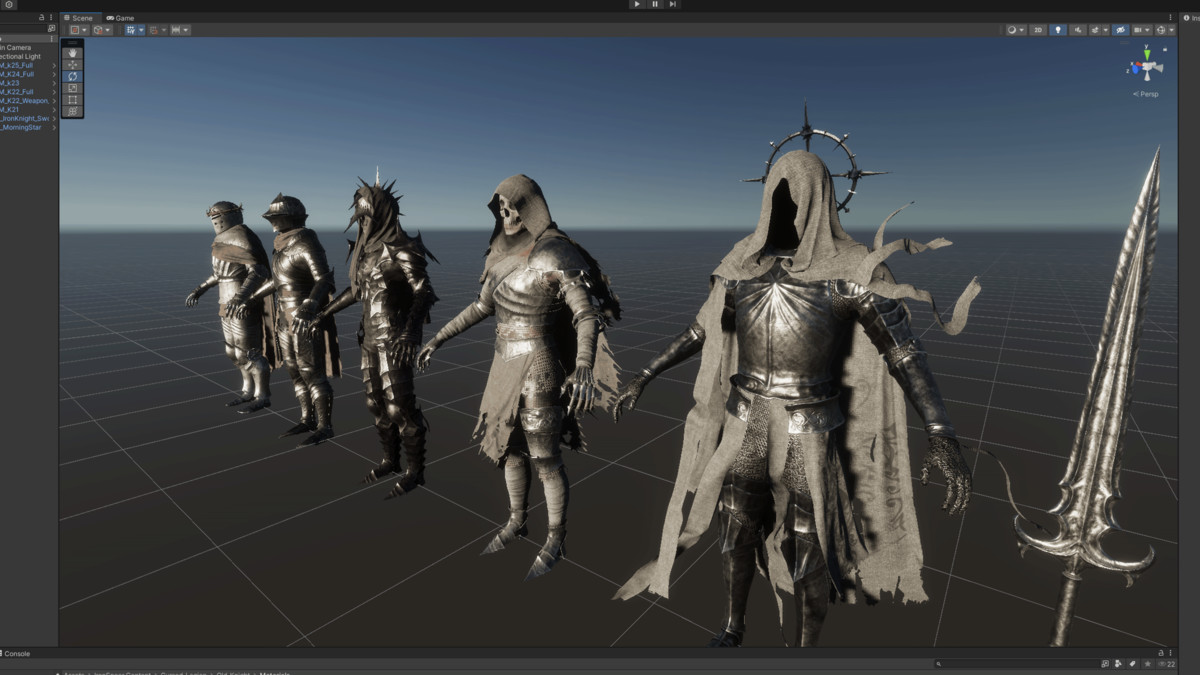Open k25_Full prefab via its arrow
This screenshot has height=675, width=1200.
[x=54, y=66]
